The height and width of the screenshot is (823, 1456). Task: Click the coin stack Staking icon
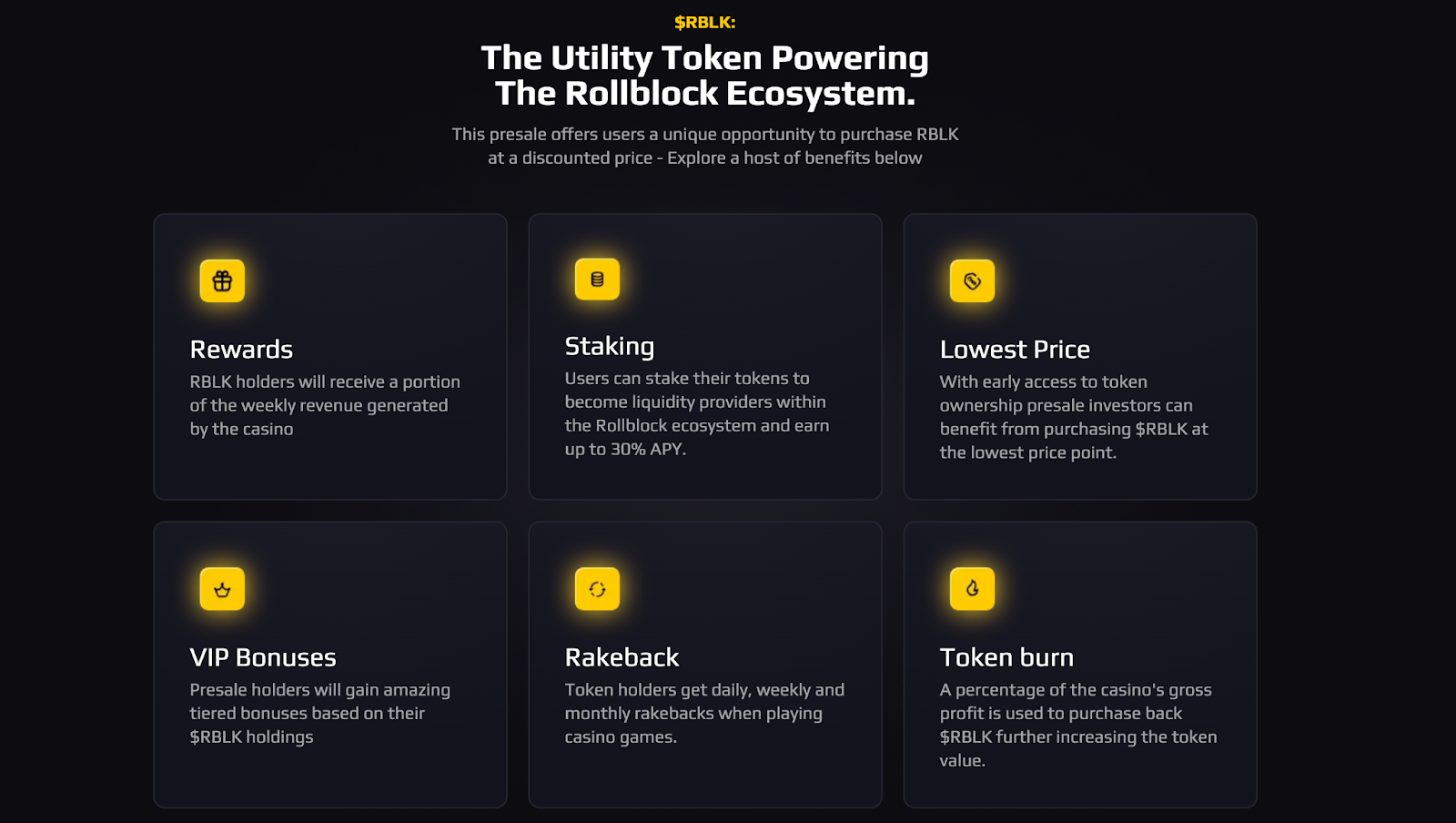coord(597,279)
